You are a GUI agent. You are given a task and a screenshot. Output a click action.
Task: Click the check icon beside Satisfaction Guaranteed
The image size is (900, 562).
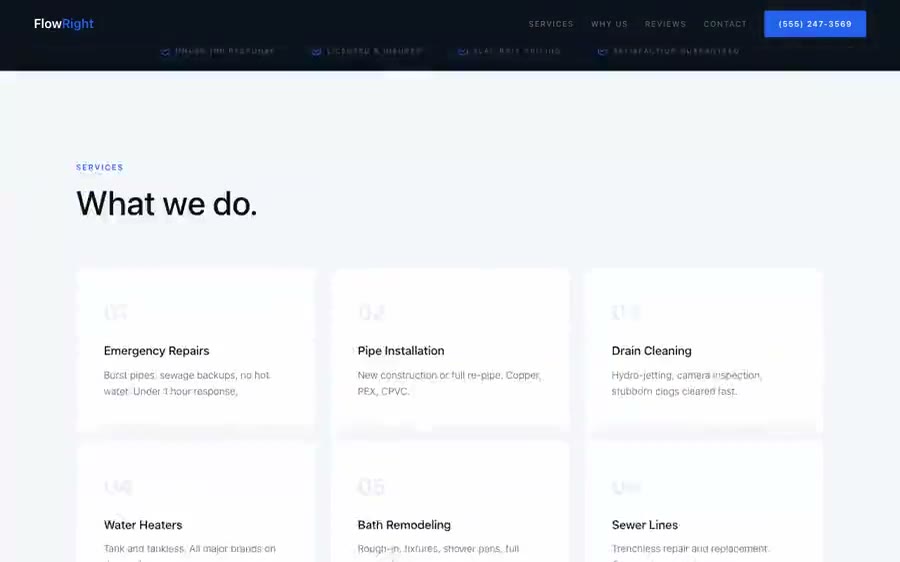point(602,51)
